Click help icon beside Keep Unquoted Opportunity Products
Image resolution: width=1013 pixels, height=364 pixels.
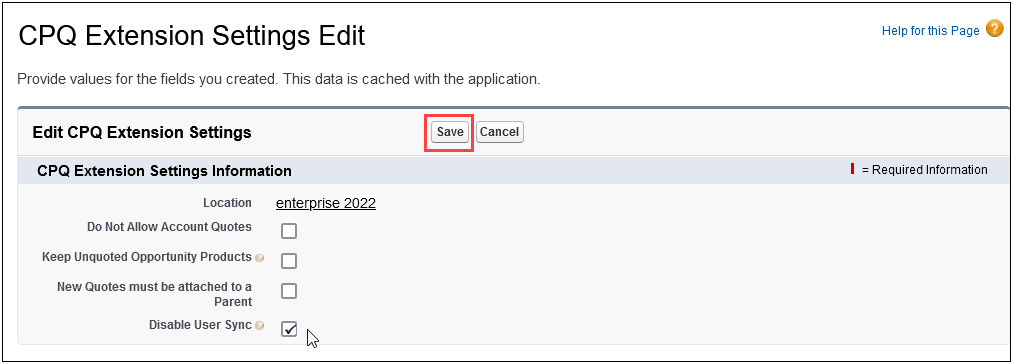259,258
